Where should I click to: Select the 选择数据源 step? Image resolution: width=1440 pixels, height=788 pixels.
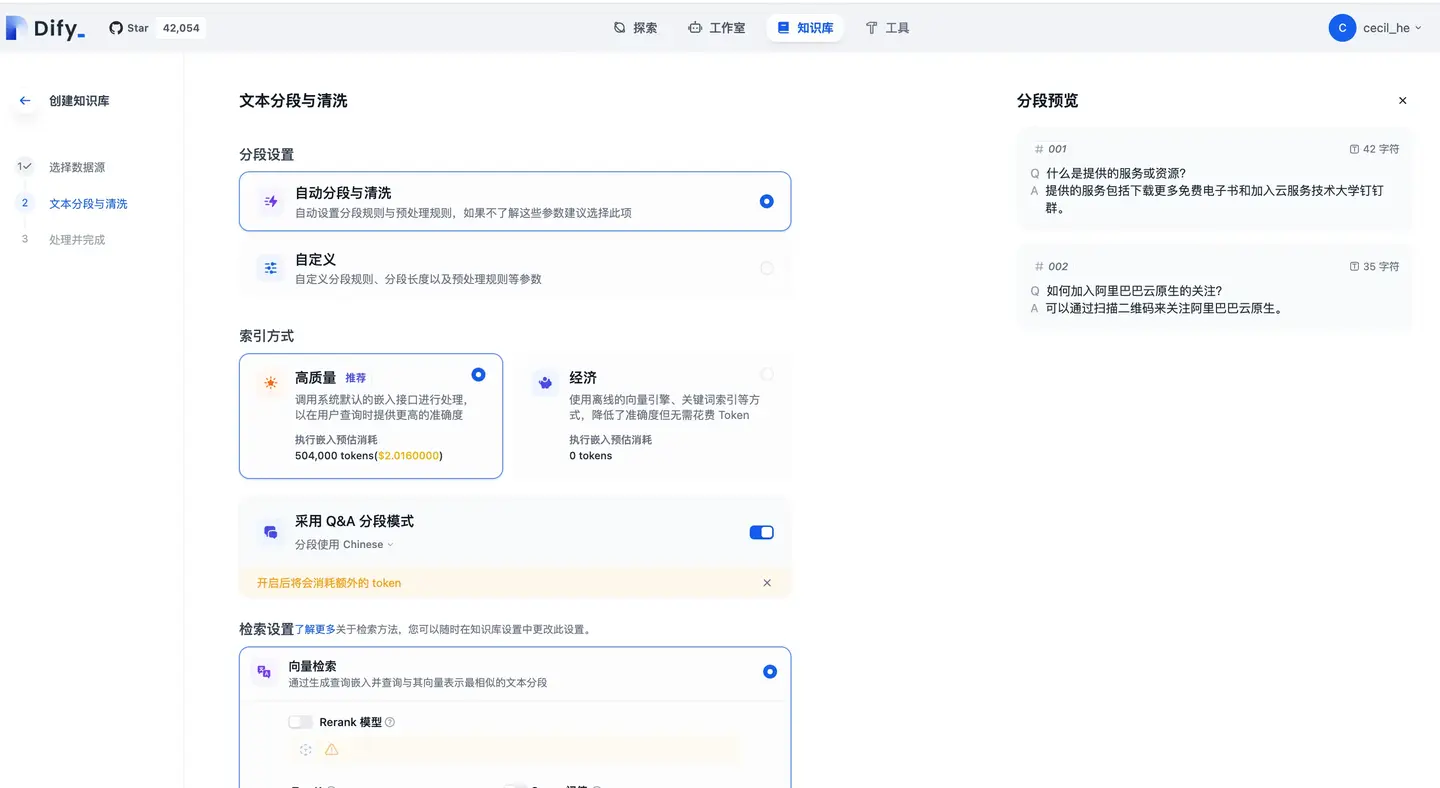(75, 167)
